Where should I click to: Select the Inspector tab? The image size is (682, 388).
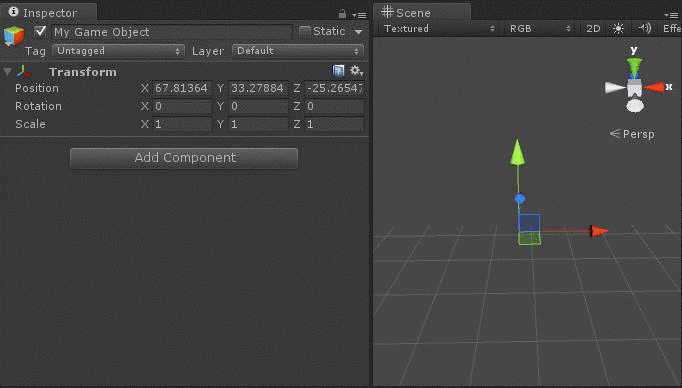click(x=49, y=13)
